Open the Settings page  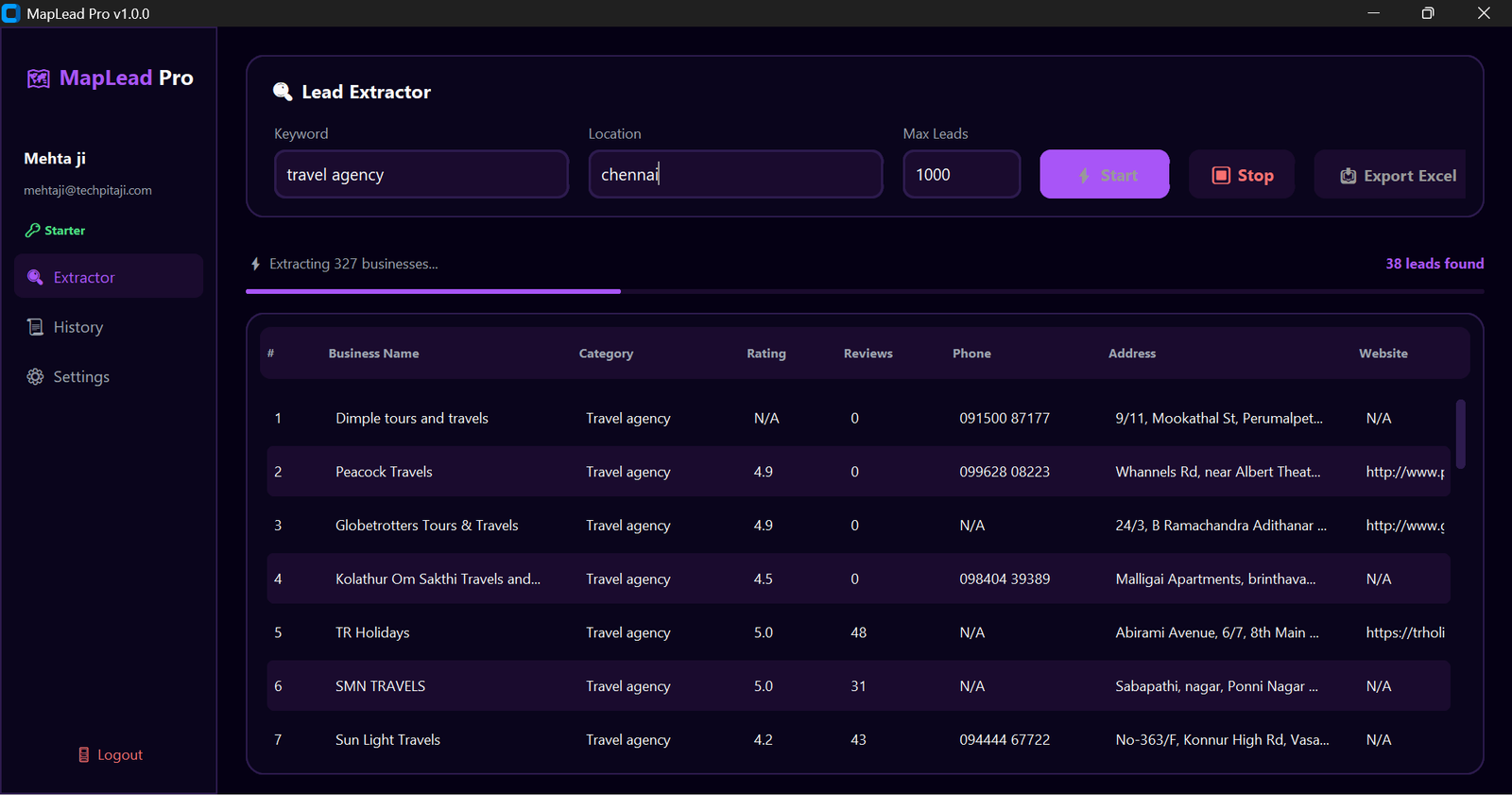109,376
